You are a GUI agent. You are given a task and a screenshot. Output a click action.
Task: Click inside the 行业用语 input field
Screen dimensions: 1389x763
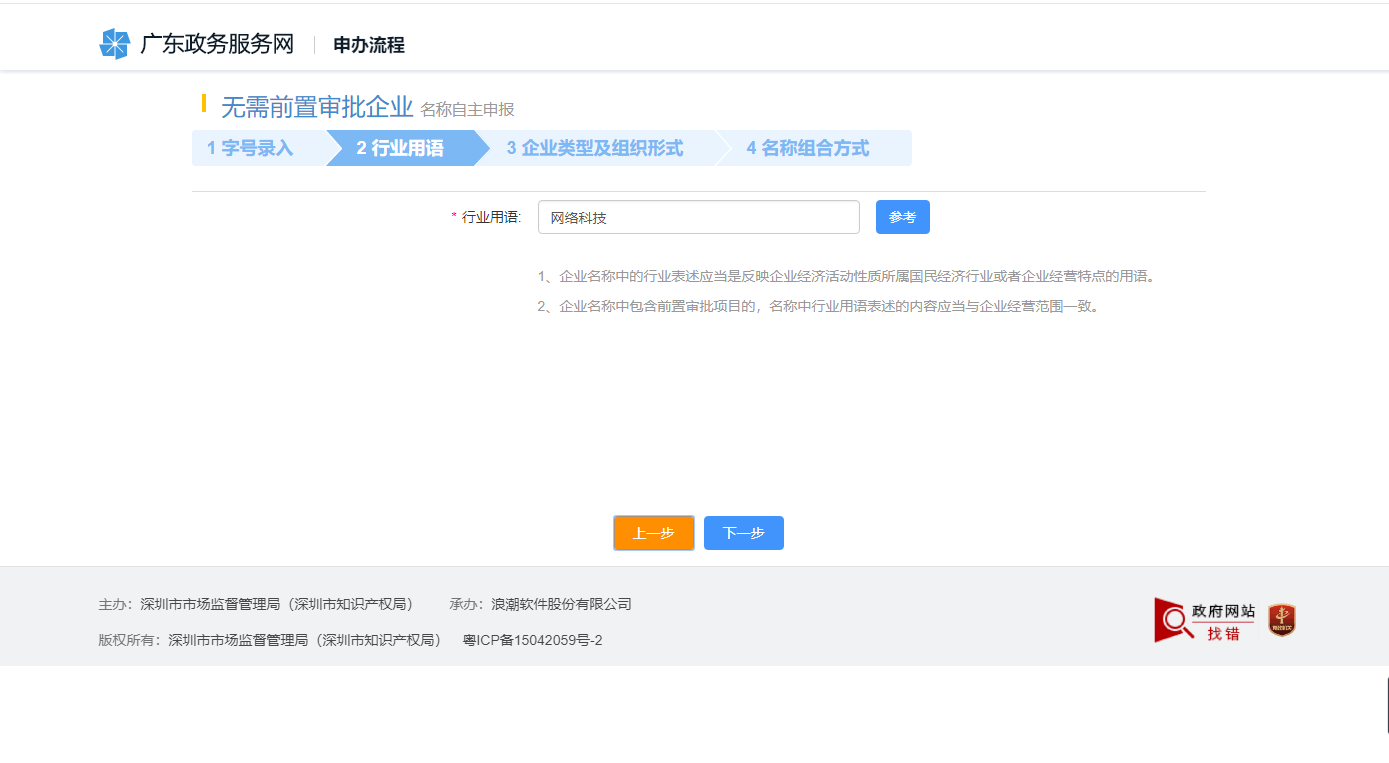tap(698, 217)
